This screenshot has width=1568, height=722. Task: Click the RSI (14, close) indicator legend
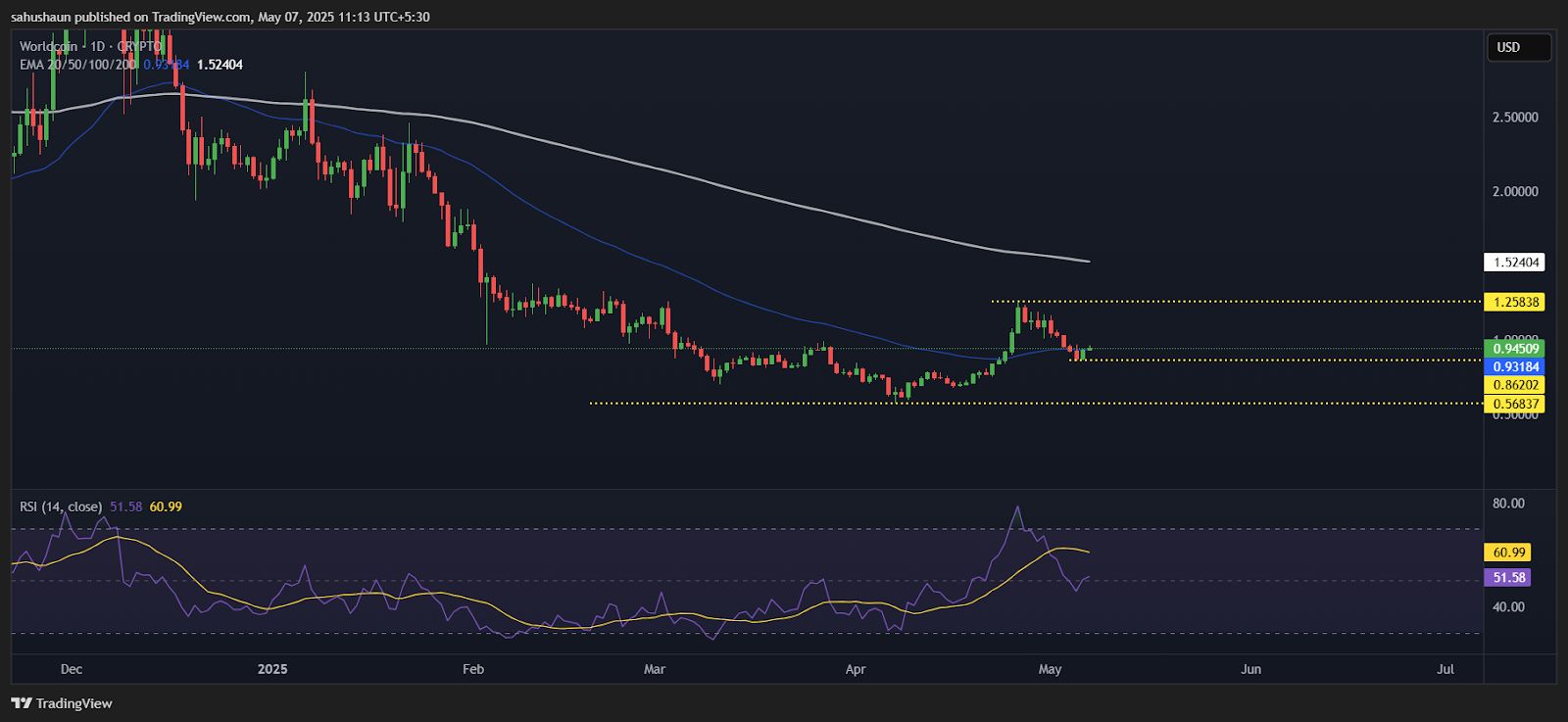tap(61, 506)
